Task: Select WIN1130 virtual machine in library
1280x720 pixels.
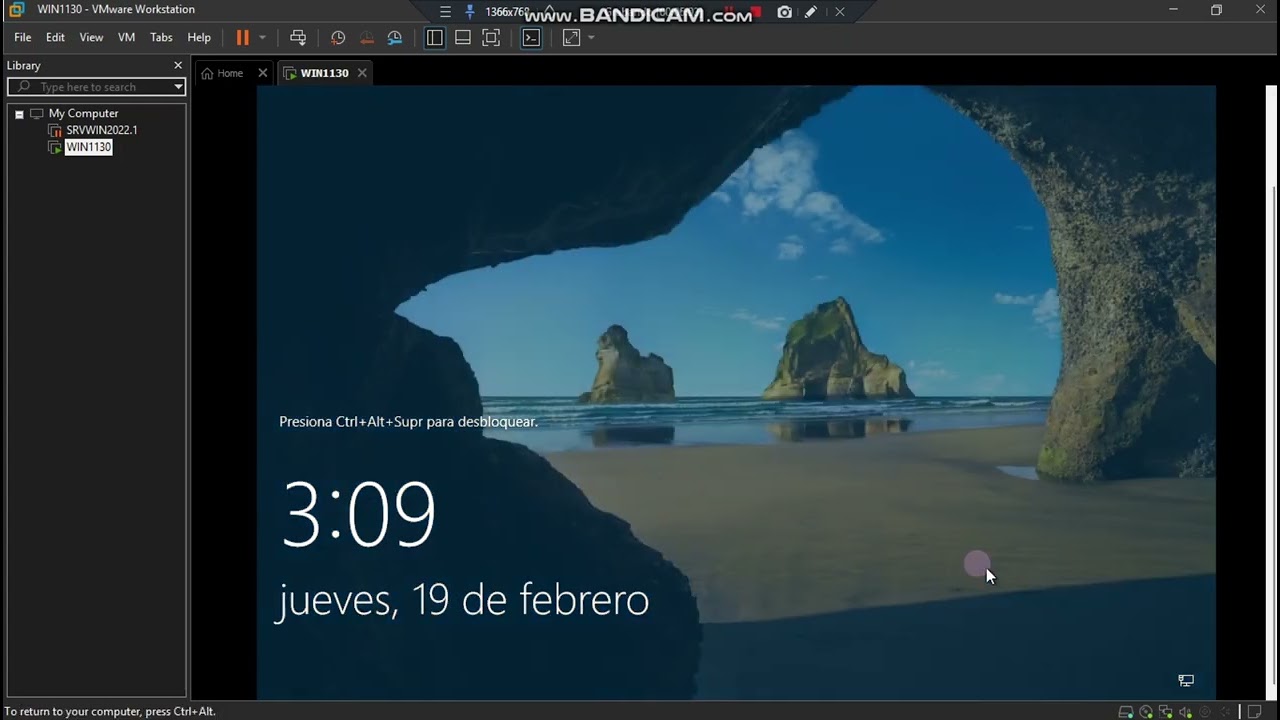Action: pyautogui.click(x=88, y=147)
